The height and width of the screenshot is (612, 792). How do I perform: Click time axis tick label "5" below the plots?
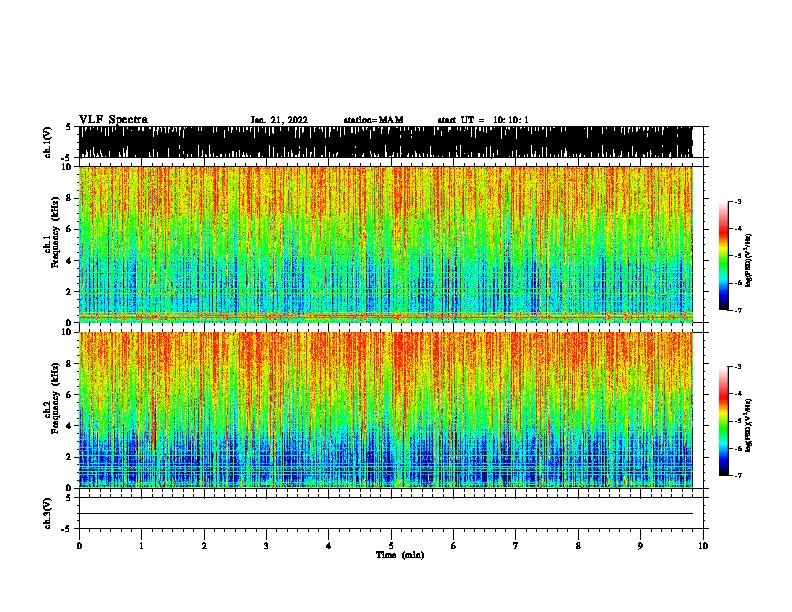[391, 546]
